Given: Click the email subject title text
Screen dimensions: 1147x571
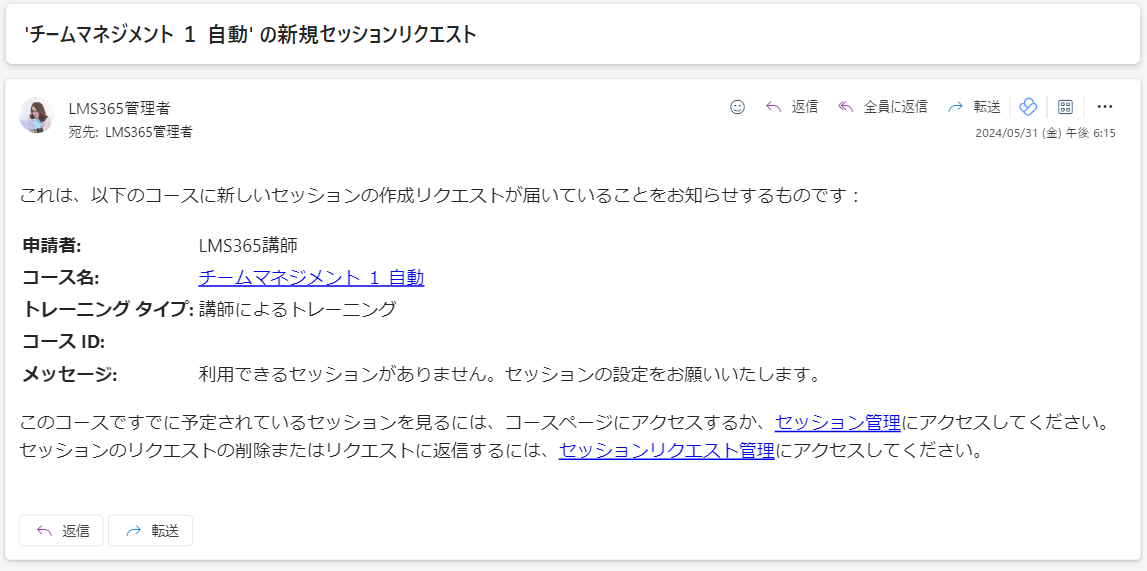Looking at the screenshot, I should point(250,34).
